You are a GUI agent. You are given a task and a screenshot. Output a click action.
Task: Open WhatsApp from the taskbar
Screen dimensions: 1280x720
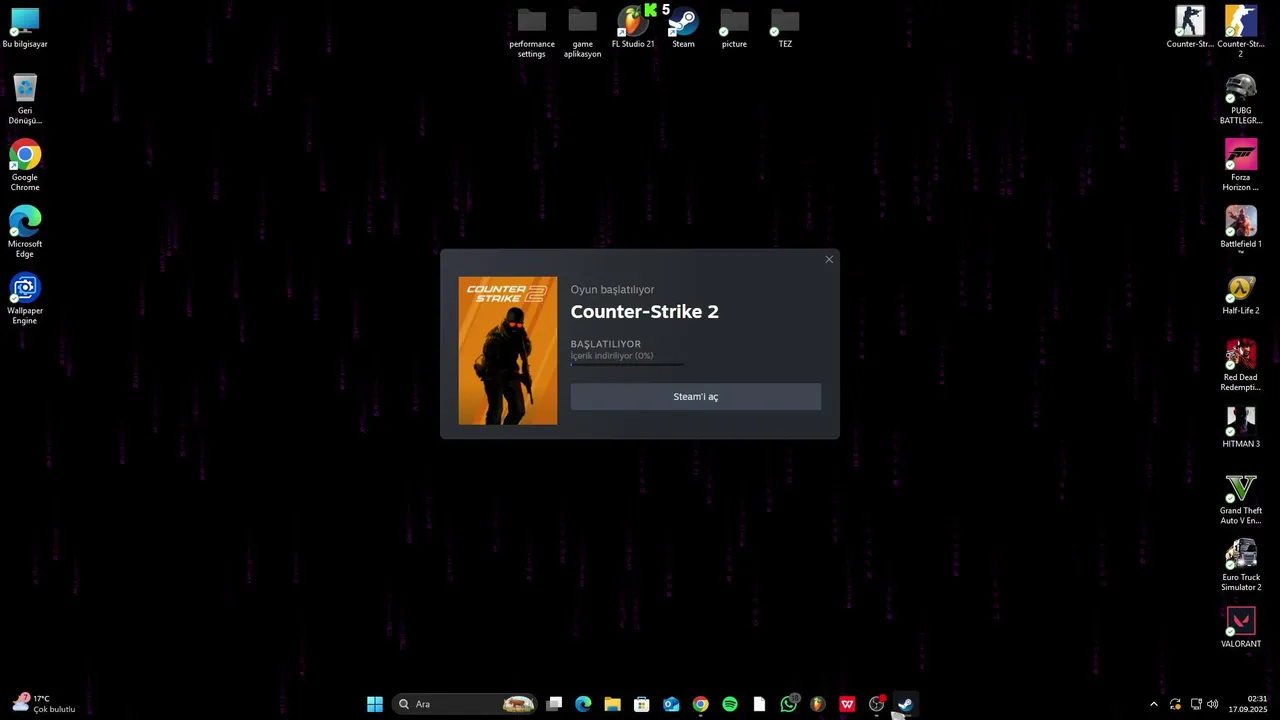tap(789, 704)
